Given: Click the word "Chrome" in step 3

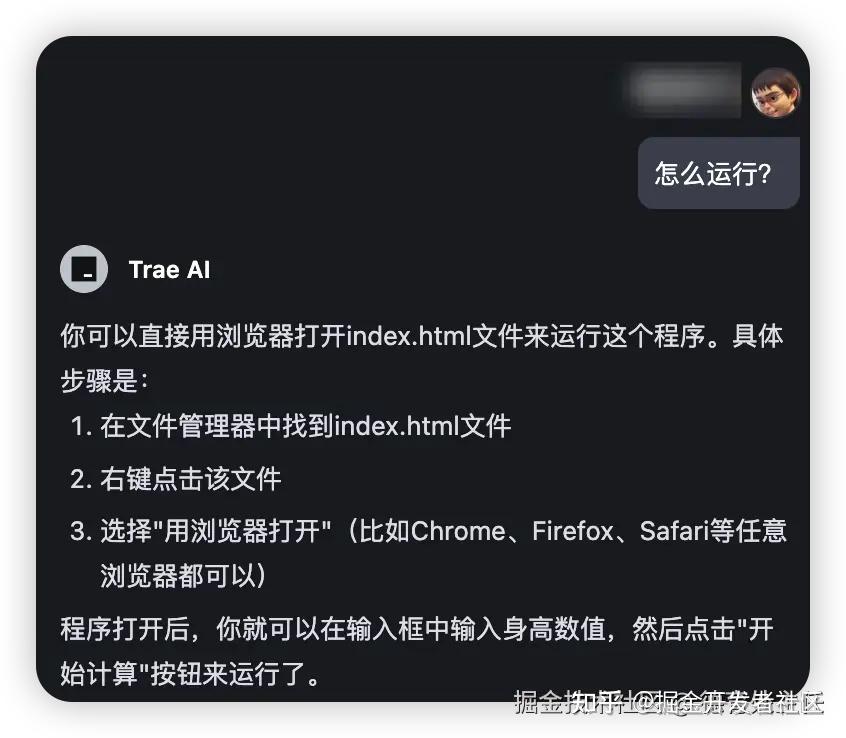Looking at the screenshot, I should click(458, 531).
